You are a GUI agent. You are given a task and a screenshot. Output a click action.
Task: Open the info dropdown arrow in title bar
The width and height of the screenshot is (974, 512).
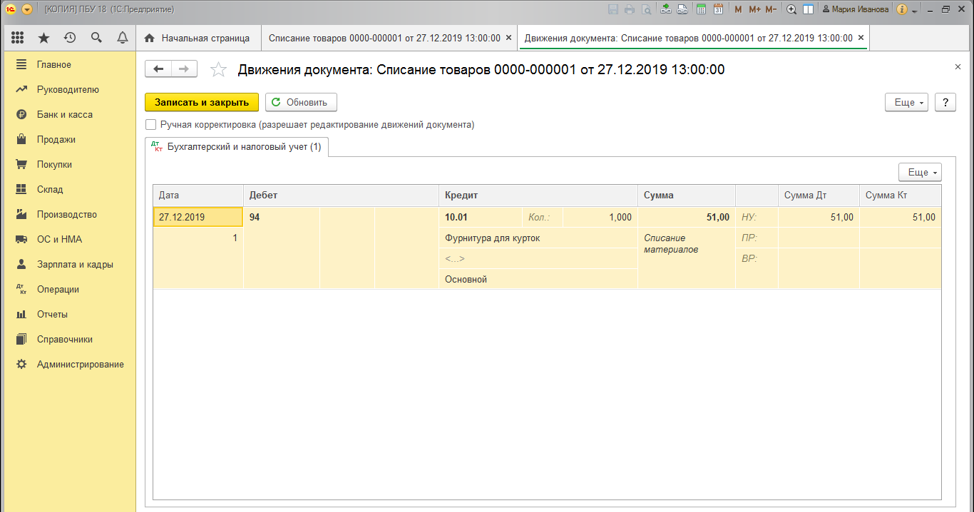point(917,9)
